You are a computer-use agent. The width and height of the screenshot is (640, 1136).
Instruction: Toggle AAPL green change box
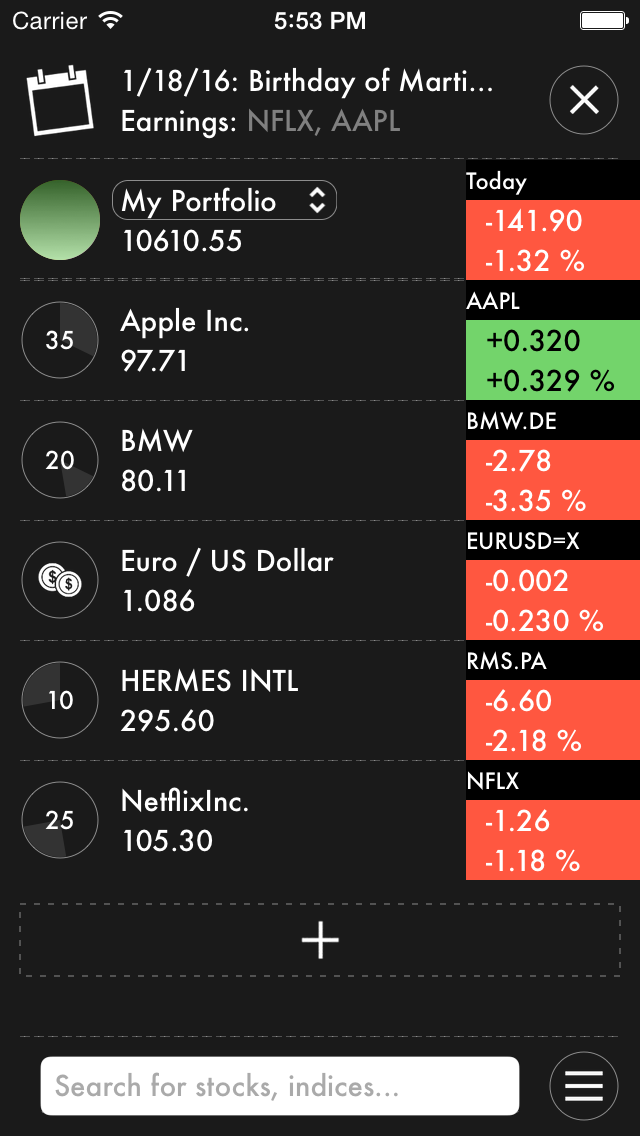tap(552, 360)
